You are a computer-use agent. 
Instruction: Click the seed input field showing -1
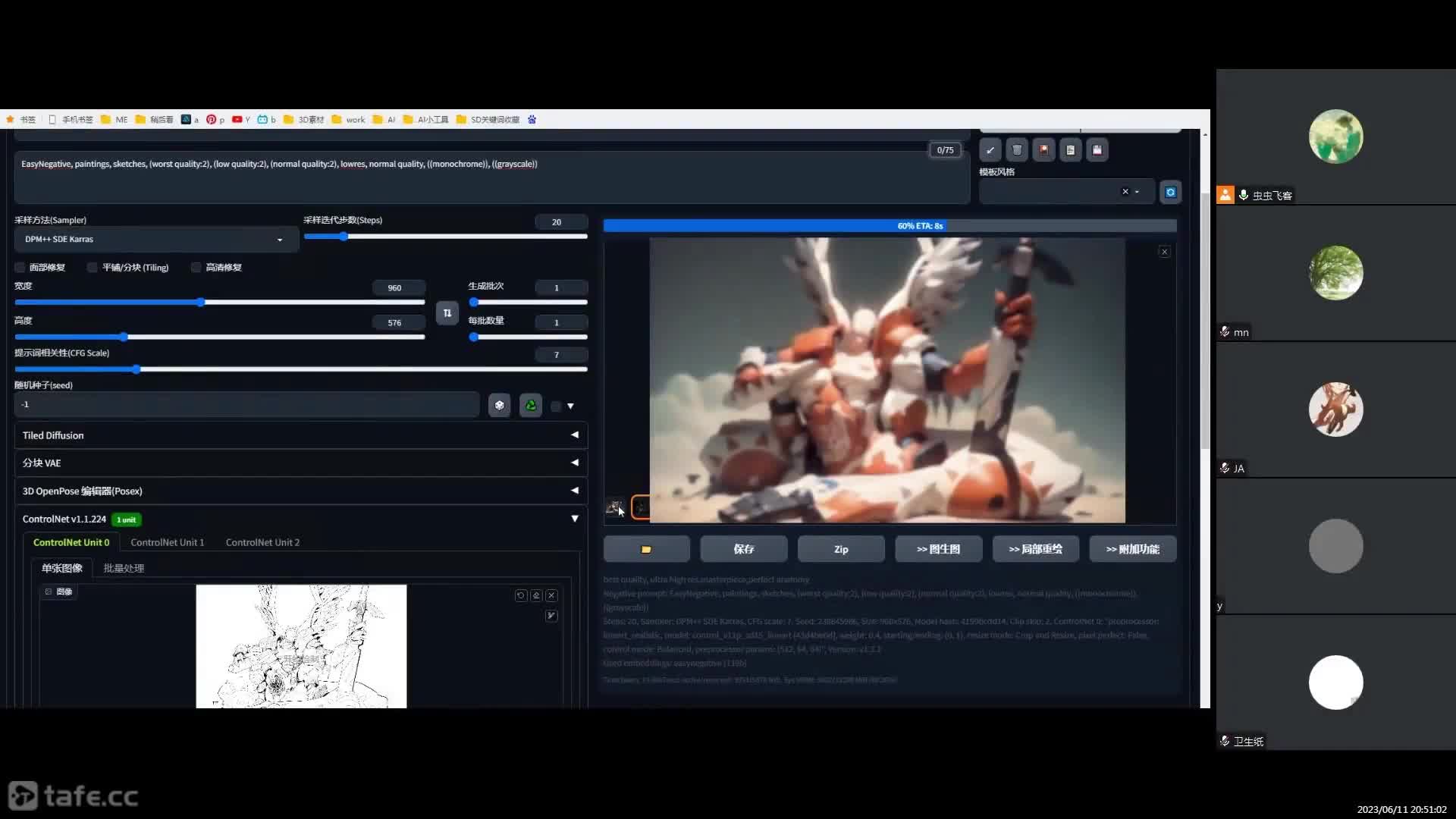(246, 405)
